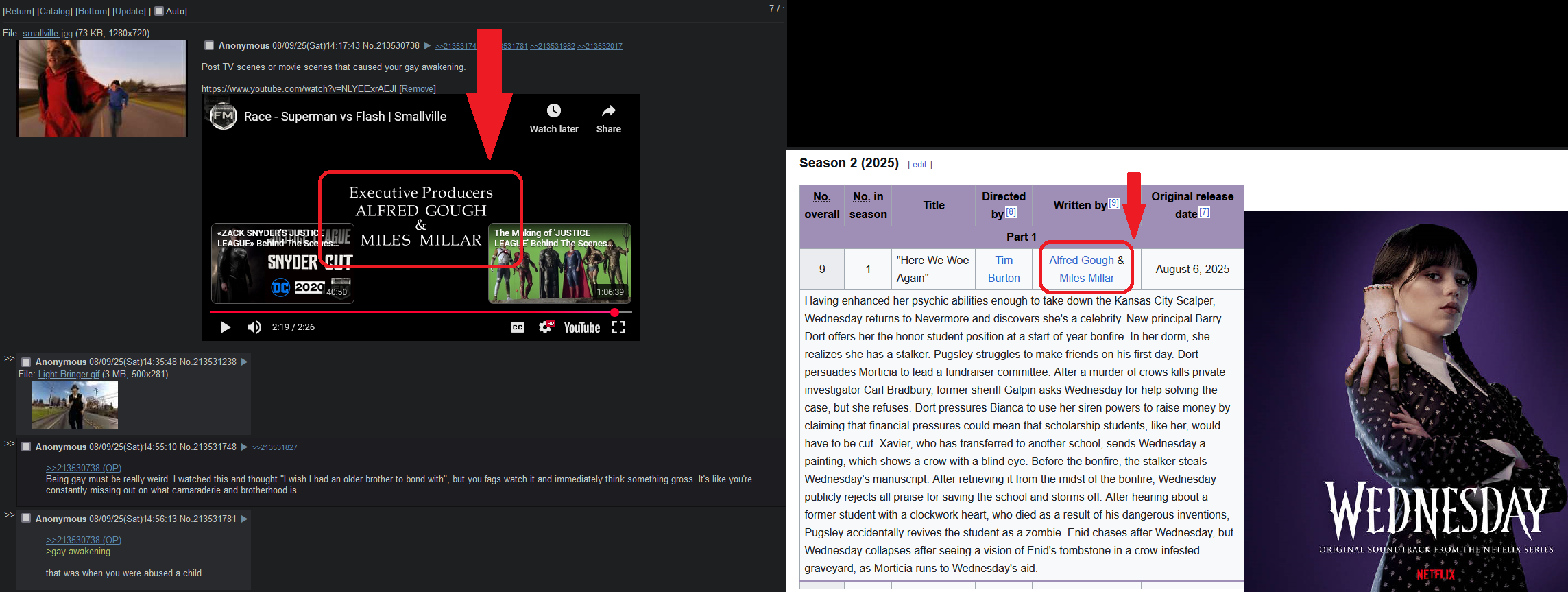This screenshot has height=592, width=1568.
Task: Click the "Title" column header
Action: click(934, 205)
